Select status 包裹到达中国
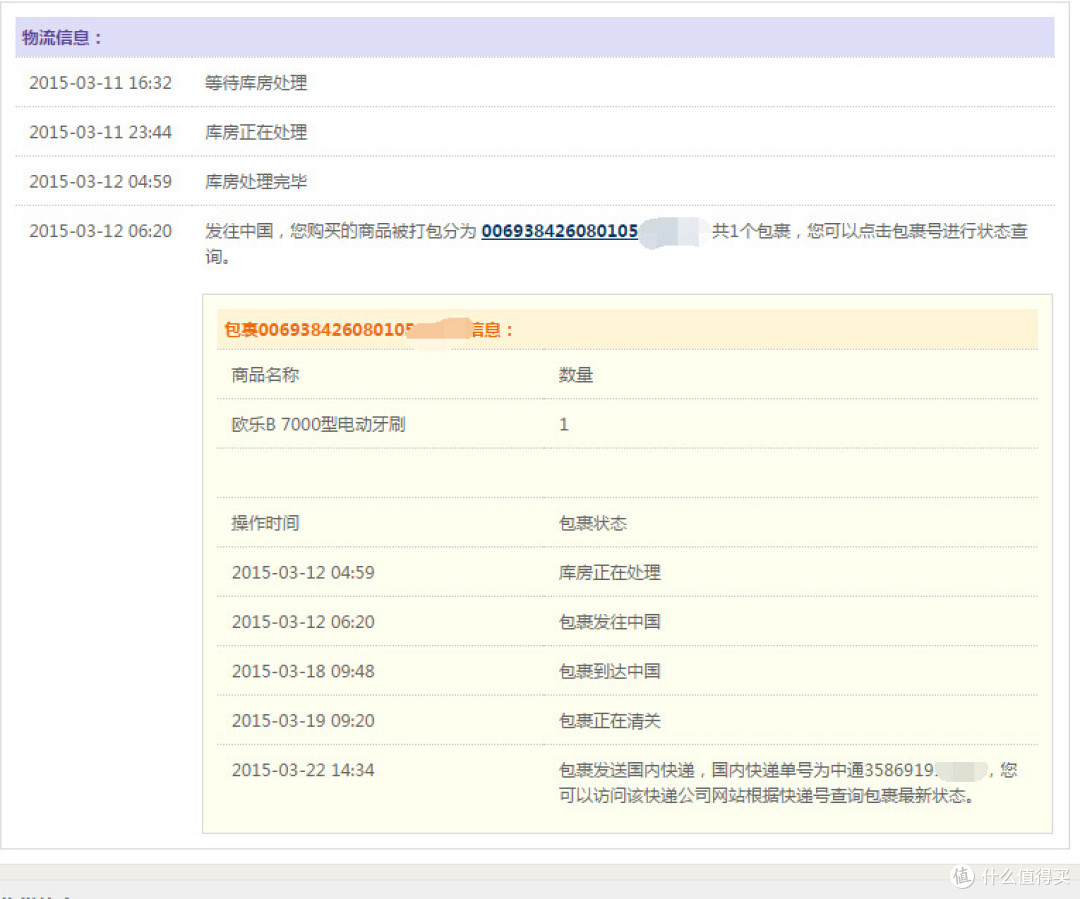The height and width of the screenshot is (899, 1080). click(x=610, y=672)
